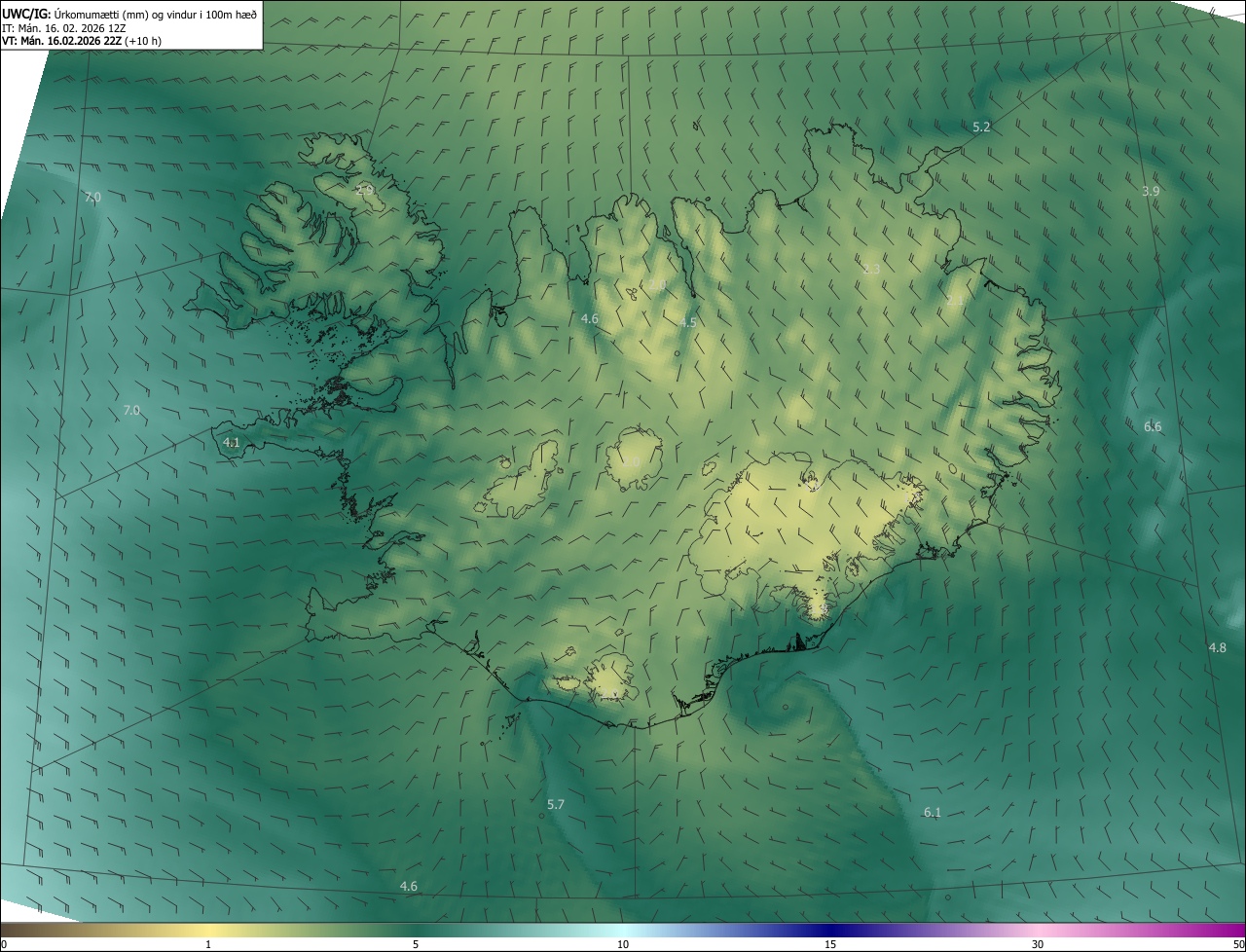The height and width of the screenshot is (952, 1246).
Task: Click the colorbar tick label '15'
Action: tap(830, 944)
